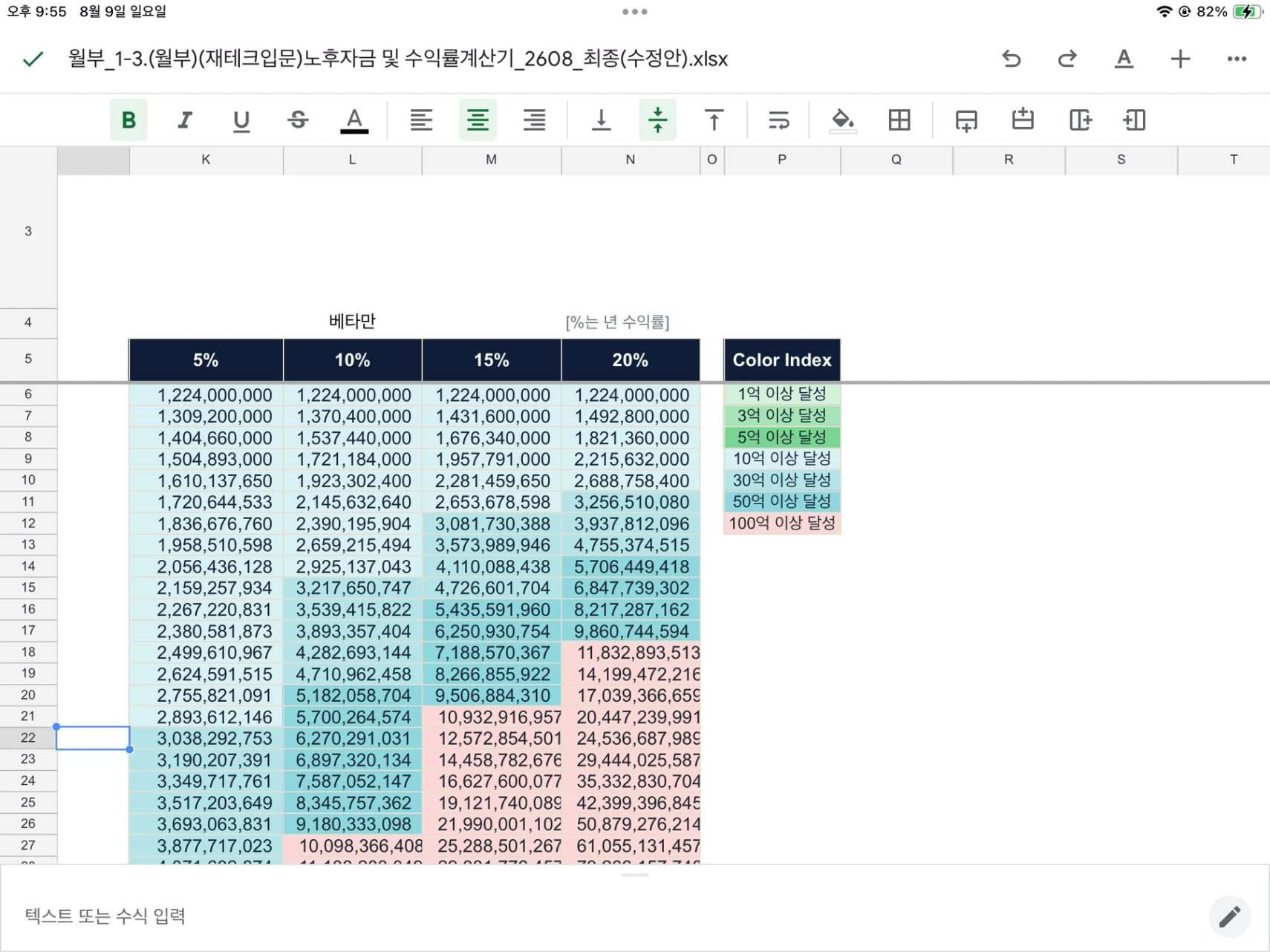
Task: Tap the file name title
Action: coord(398,59)
